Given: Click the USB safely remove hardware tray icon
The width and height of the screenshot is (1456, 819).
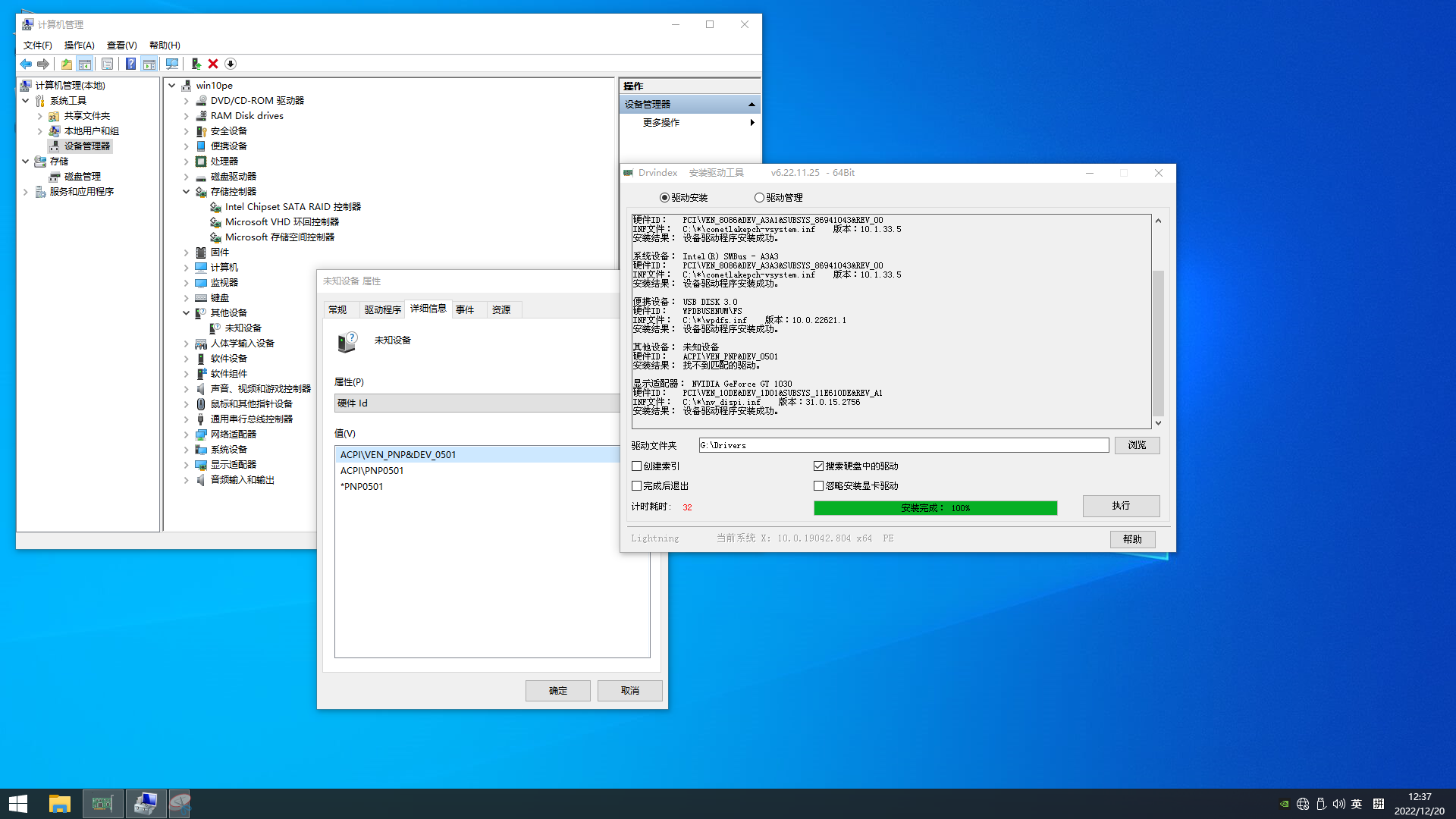Looking at the screenshot, I should click(x=1321, y=804).
